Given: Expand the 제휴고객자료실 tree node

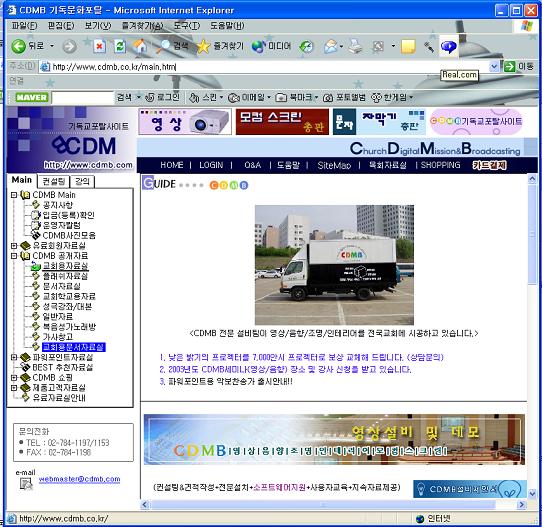Looking at the screenshot, I should (14, 387).
